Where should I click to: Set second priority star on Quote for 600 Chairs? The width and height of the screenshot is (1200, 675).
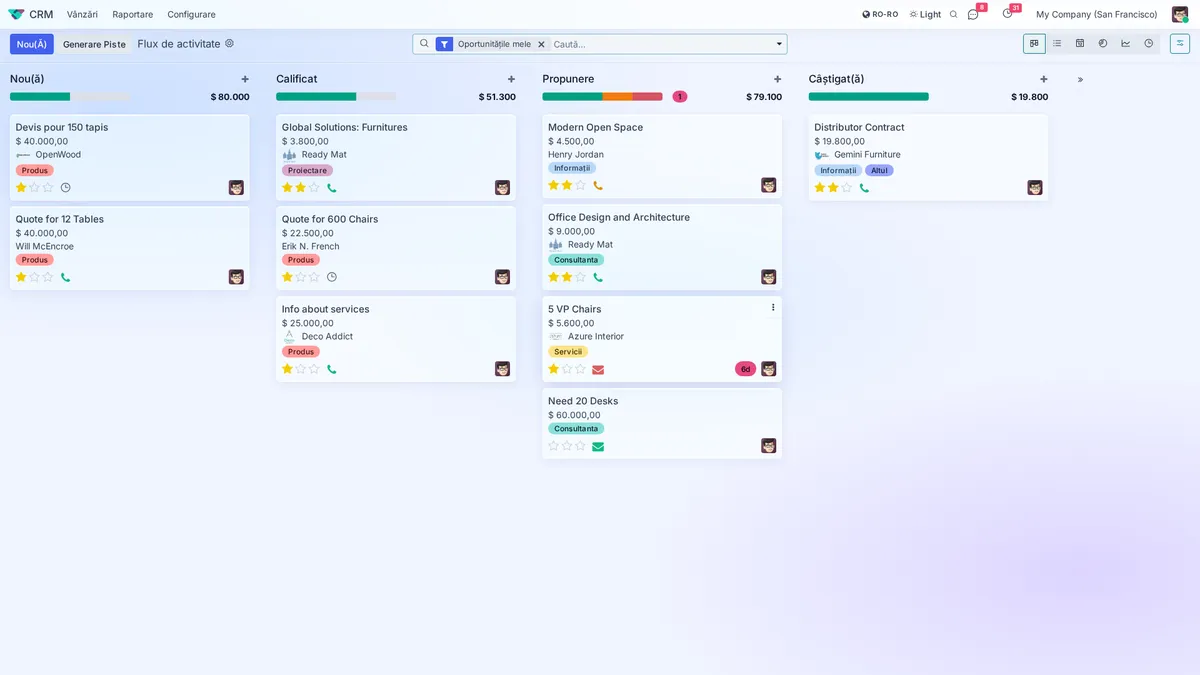pyautogui.click(x=298, y=276)
